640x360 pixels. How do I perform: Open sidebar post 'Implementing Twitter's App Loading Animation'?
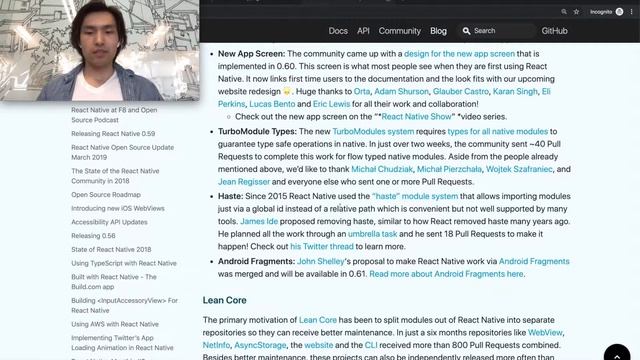click(x=122, y=343)
